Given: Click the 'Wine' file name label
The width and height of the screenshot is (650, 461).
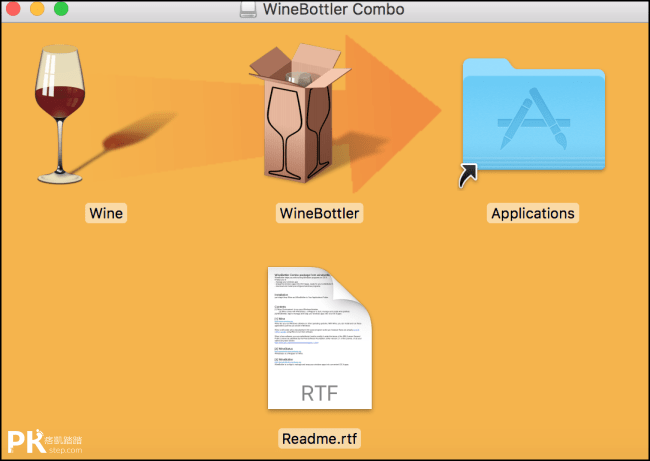Looking at the screenshot, I should tap(106, 213).
